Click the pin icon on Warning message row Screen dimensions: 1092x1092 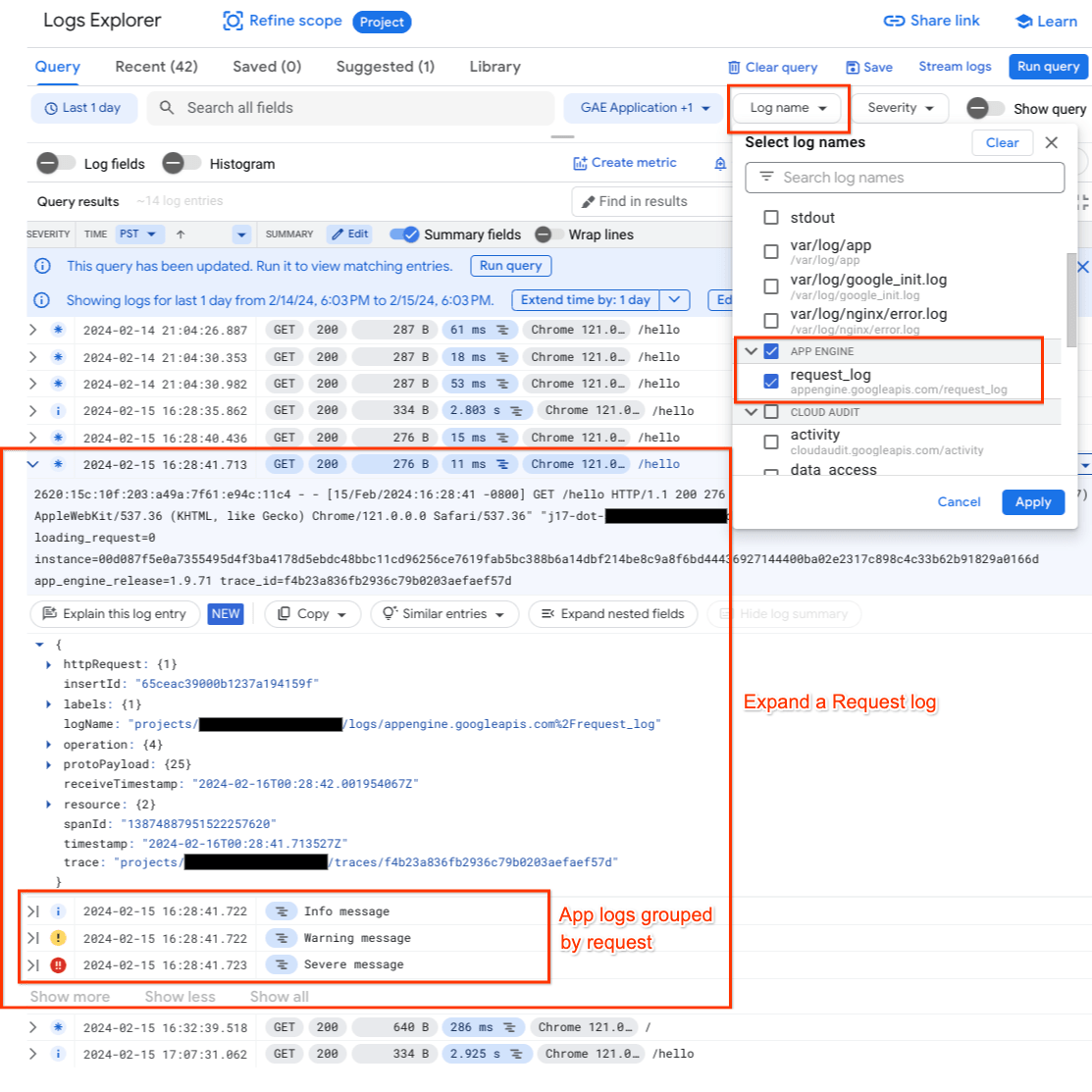(x=32, y=938)
